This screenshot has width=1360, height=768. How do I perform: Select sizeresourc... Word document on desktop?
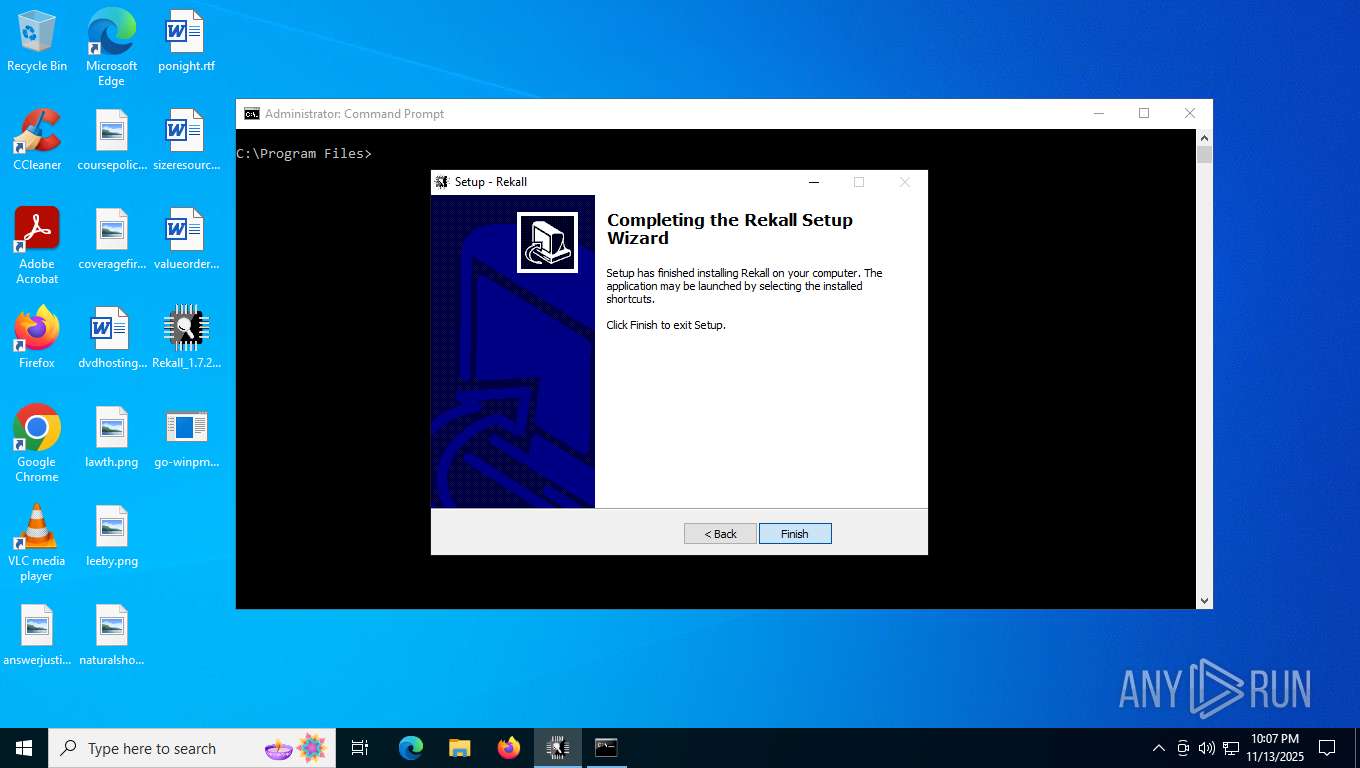point(186,140)
